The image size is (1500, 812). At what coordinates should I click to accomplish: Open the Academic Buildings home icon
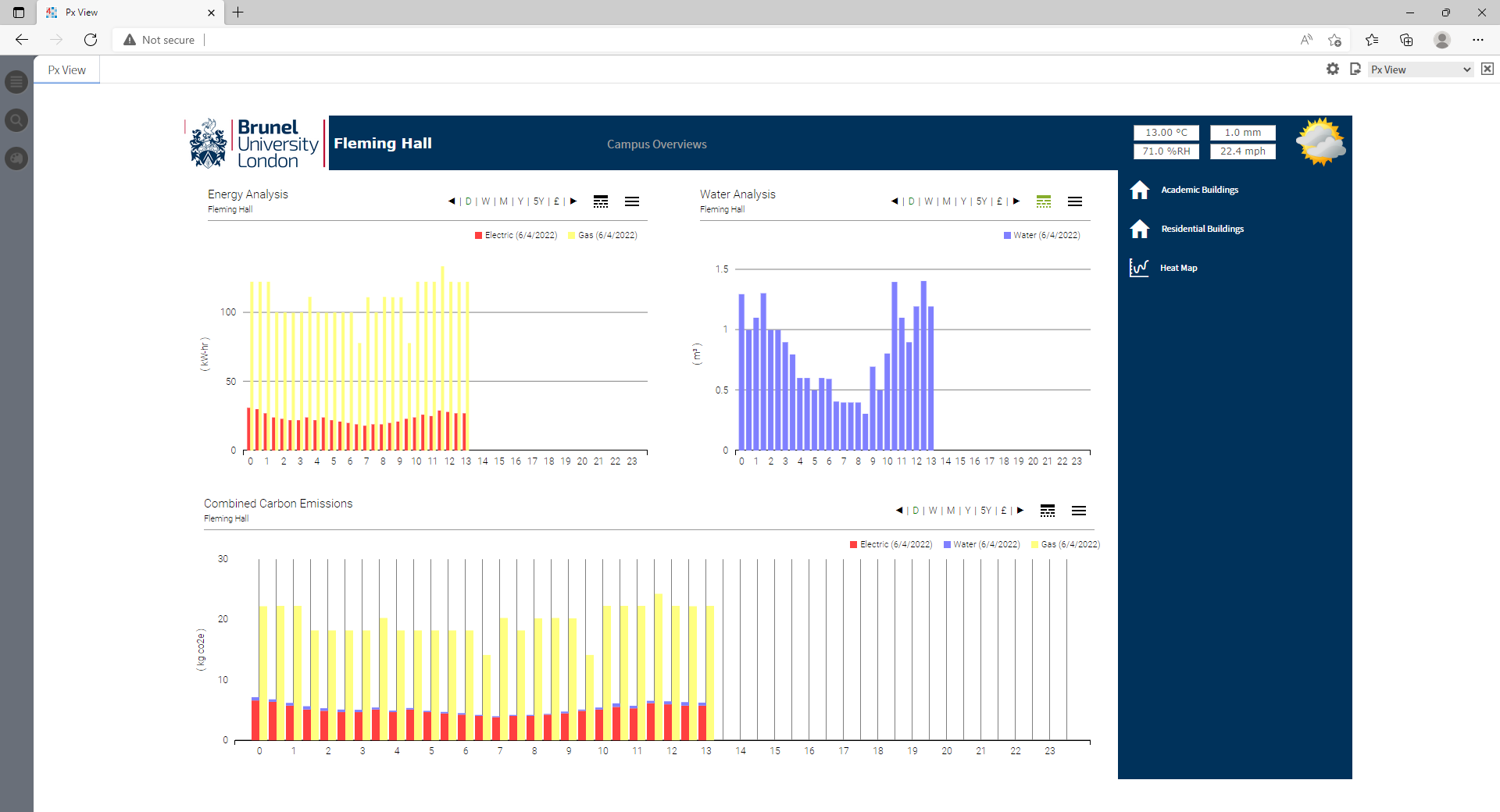[x=1139, y=190]
